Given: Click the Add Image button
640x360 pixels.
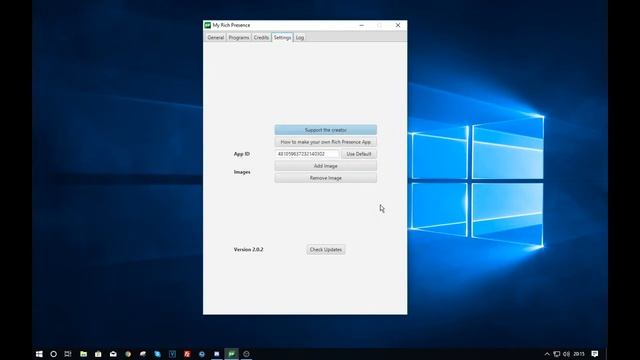Looking at the screenshot, I should (326, 166).
